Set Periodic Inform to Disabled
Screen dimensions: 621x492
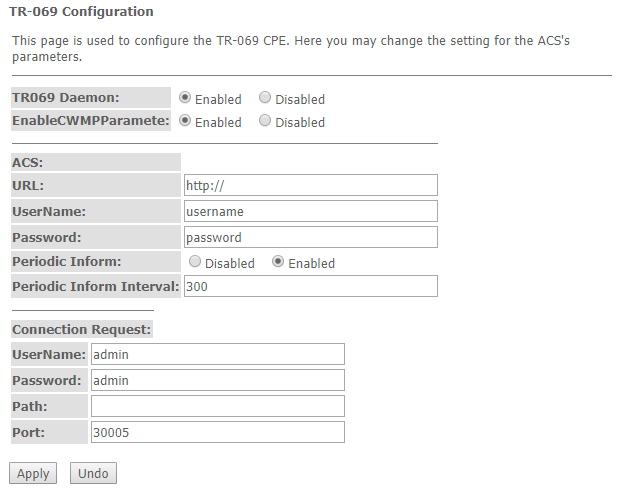coord(196,263)
